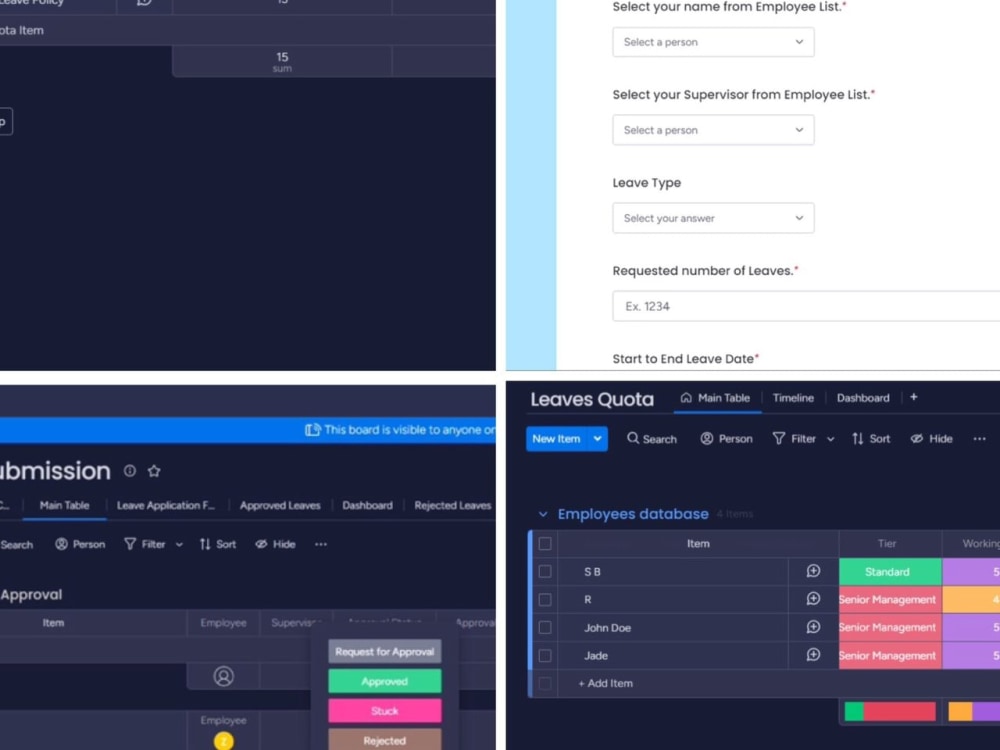Open more options ellipsis in Leaves Quota toolbar
Image resolution: width=1000 pixels, height=750 pixels.
pyautogui.click(x=980, y=439)
